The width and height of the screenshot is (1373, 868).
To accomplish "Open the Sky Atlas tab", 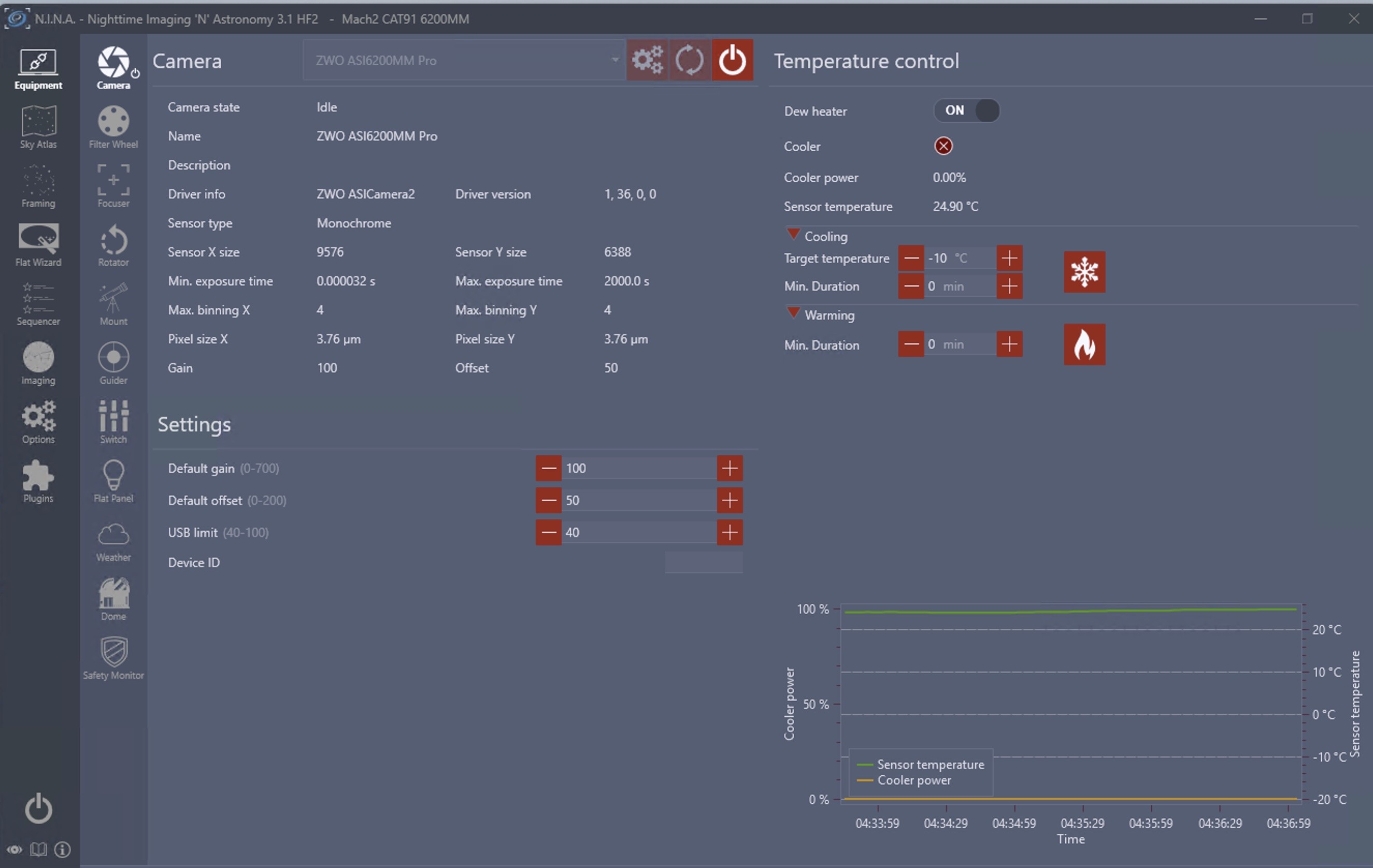I will coord(38,127).
